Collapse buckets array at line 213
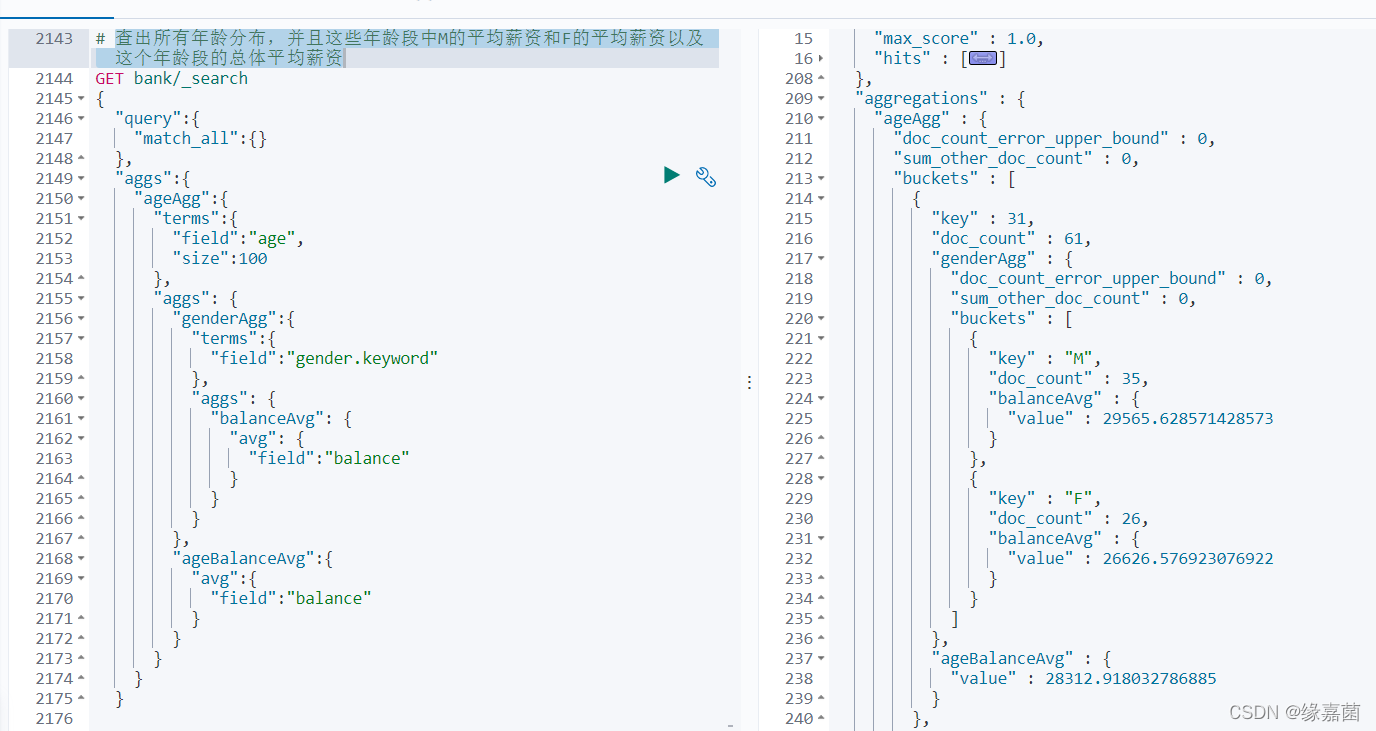The height and width of the screenshot is (731, 1376). pos(821,179)
